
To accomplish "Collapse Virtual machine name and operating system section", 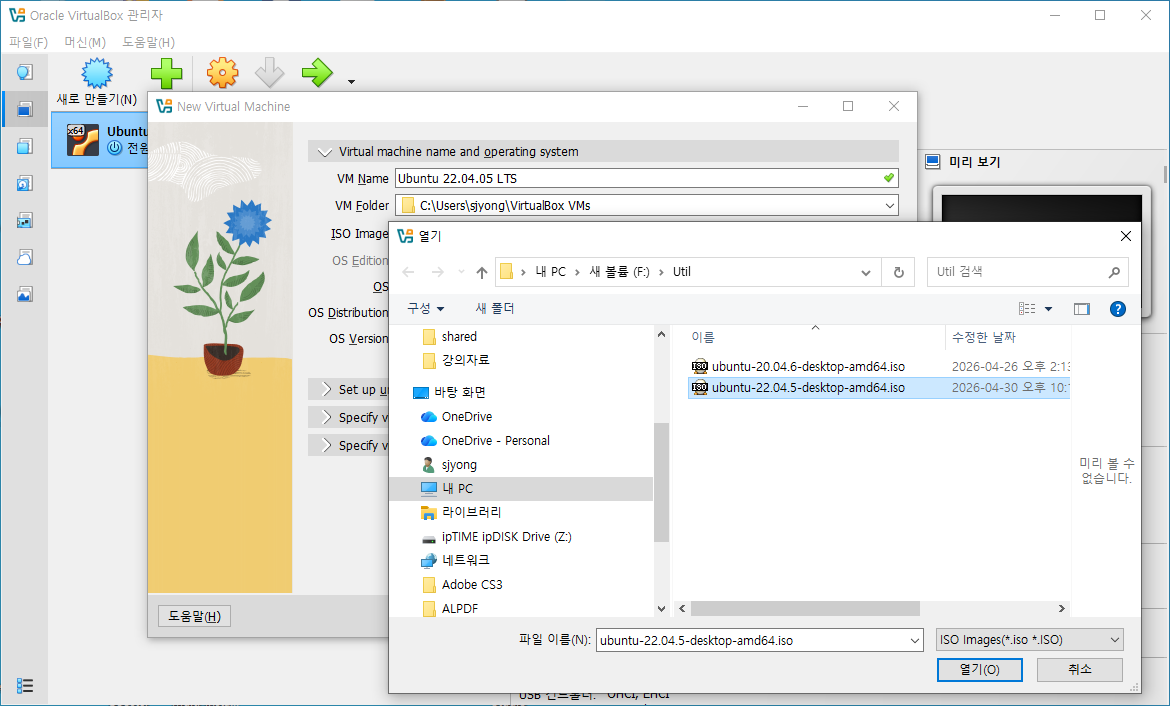I will tap(324, 151).
